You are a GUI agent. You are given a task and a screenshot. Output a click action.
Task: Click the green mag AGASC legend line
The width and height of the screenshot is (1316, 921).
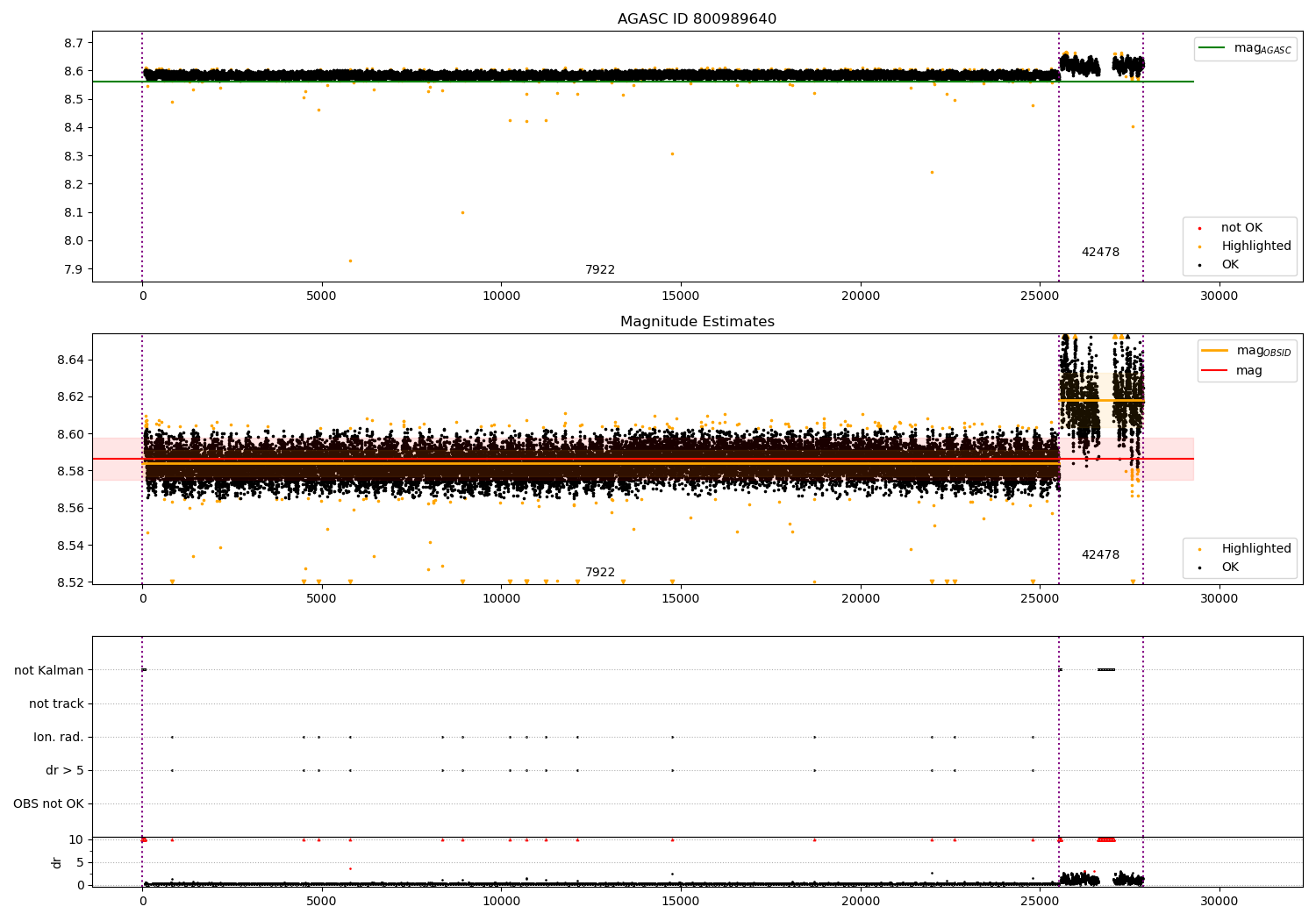[x=1213, y=48]
